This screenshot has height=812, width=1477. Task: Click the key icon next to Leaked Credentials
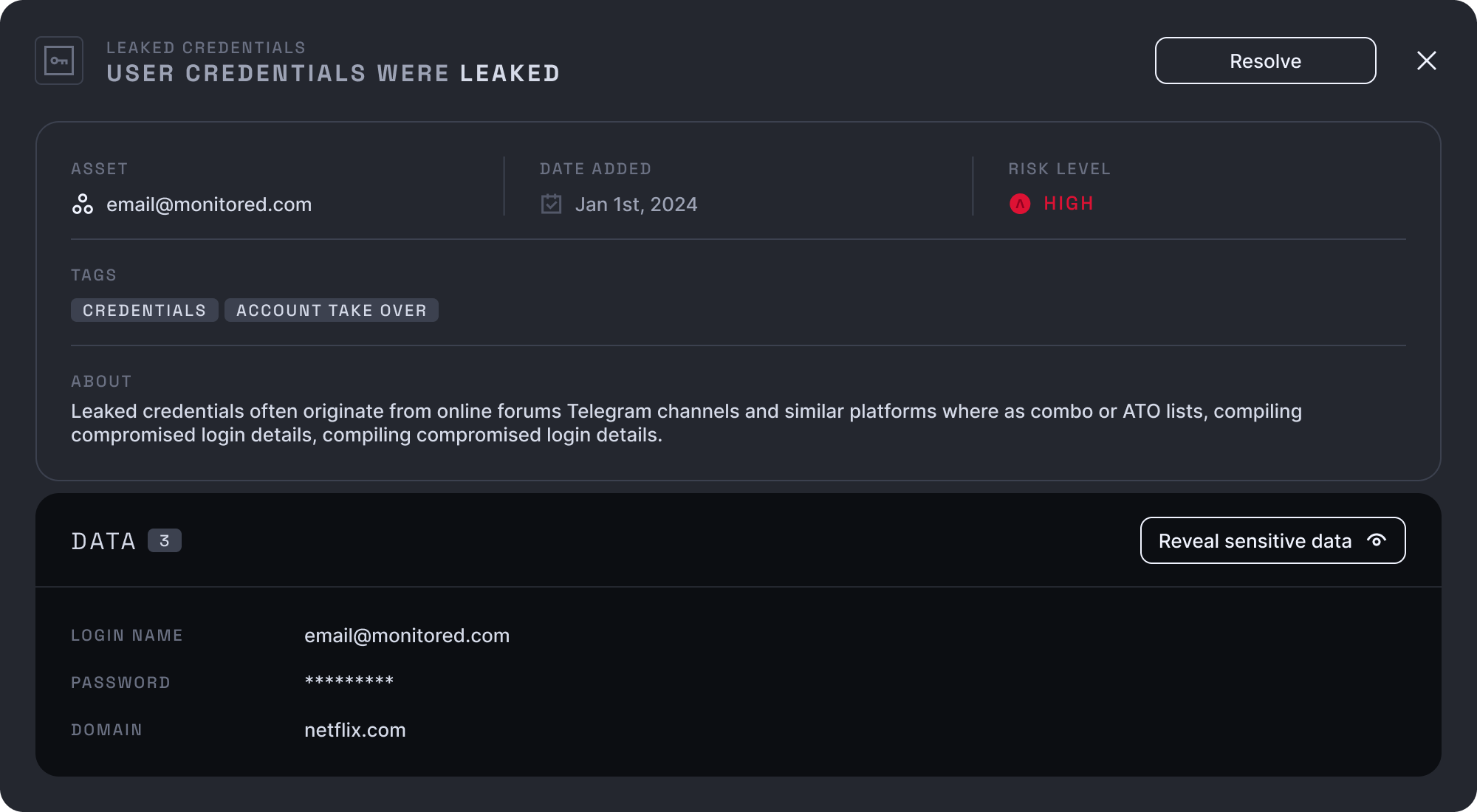point(59,61)
